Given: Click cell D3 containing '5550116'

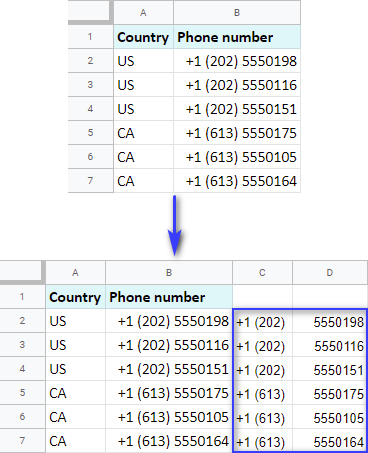Looking at the screenshot, I should tap(330, 345).
